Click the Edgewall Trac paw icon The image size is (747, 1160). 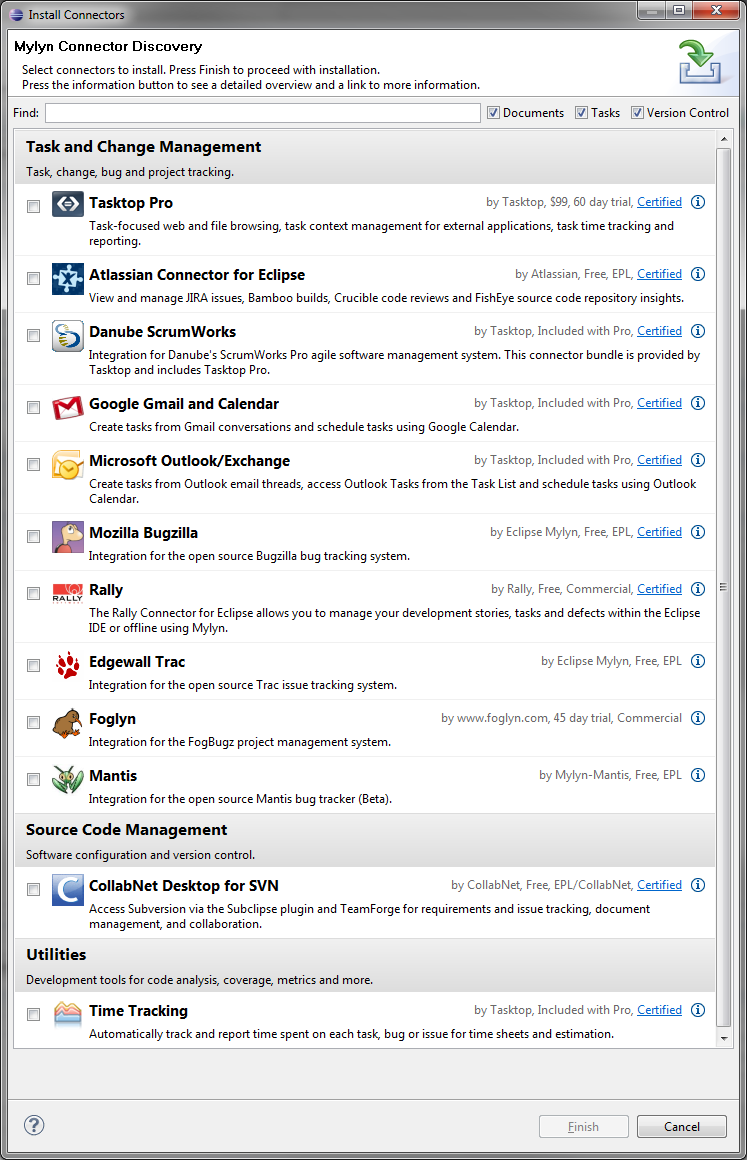pos(67,665)
